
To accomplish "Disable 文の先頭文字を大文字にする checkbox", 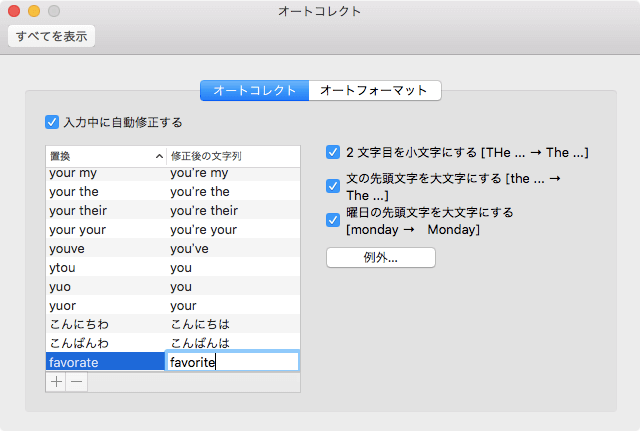I will (x=333, y=186).
